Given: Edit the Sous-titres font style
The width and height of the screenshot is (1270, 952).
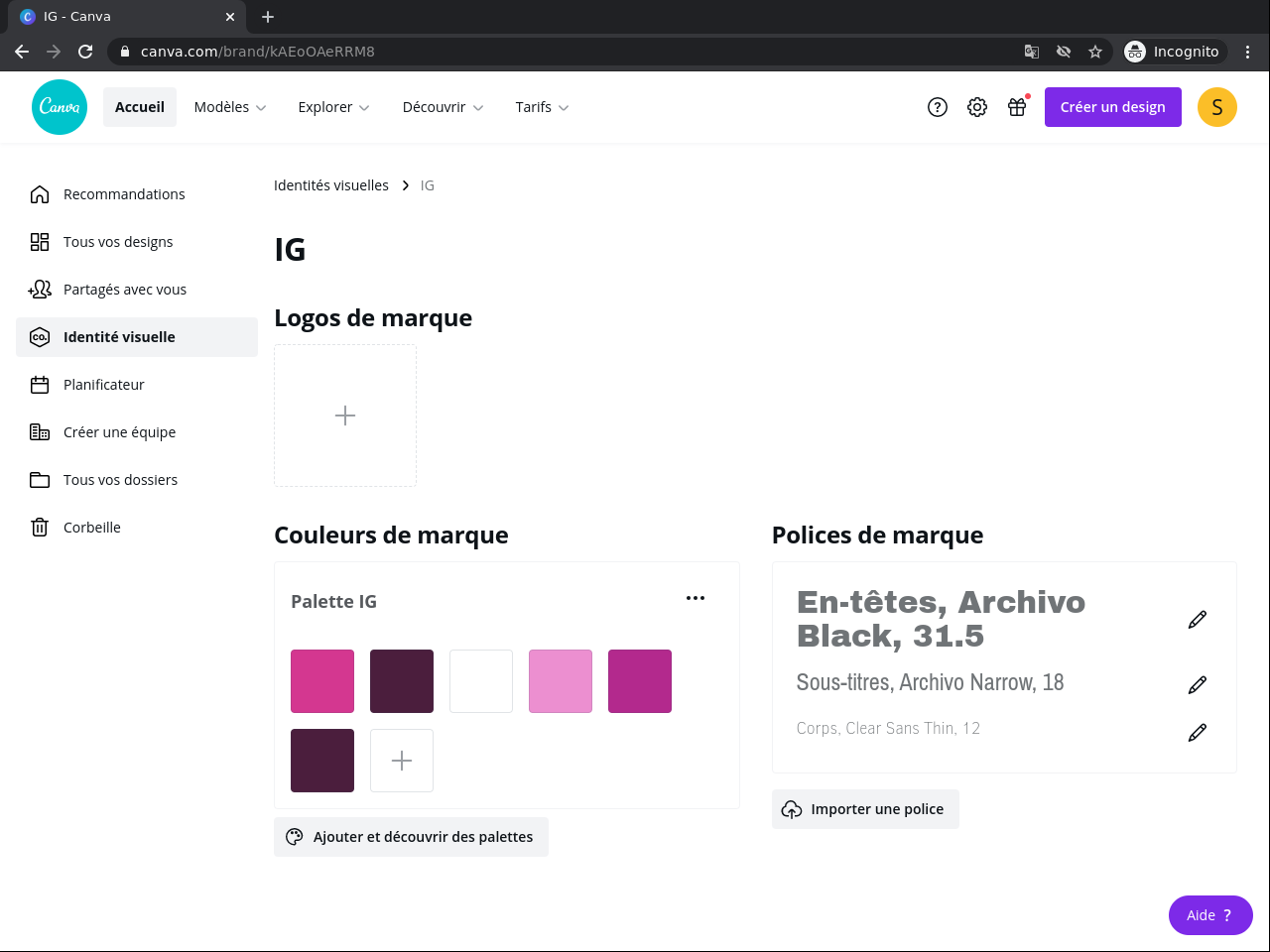Looking at the screenshot, I should click(x=1198, y=685).
